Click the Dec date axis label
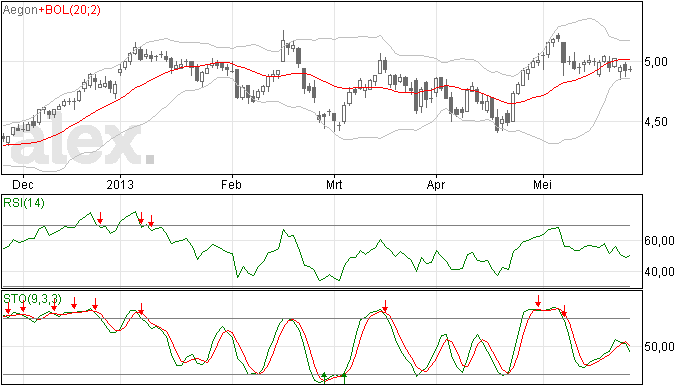The height and width of the screenshot is (387, 690). coord(22,184)
